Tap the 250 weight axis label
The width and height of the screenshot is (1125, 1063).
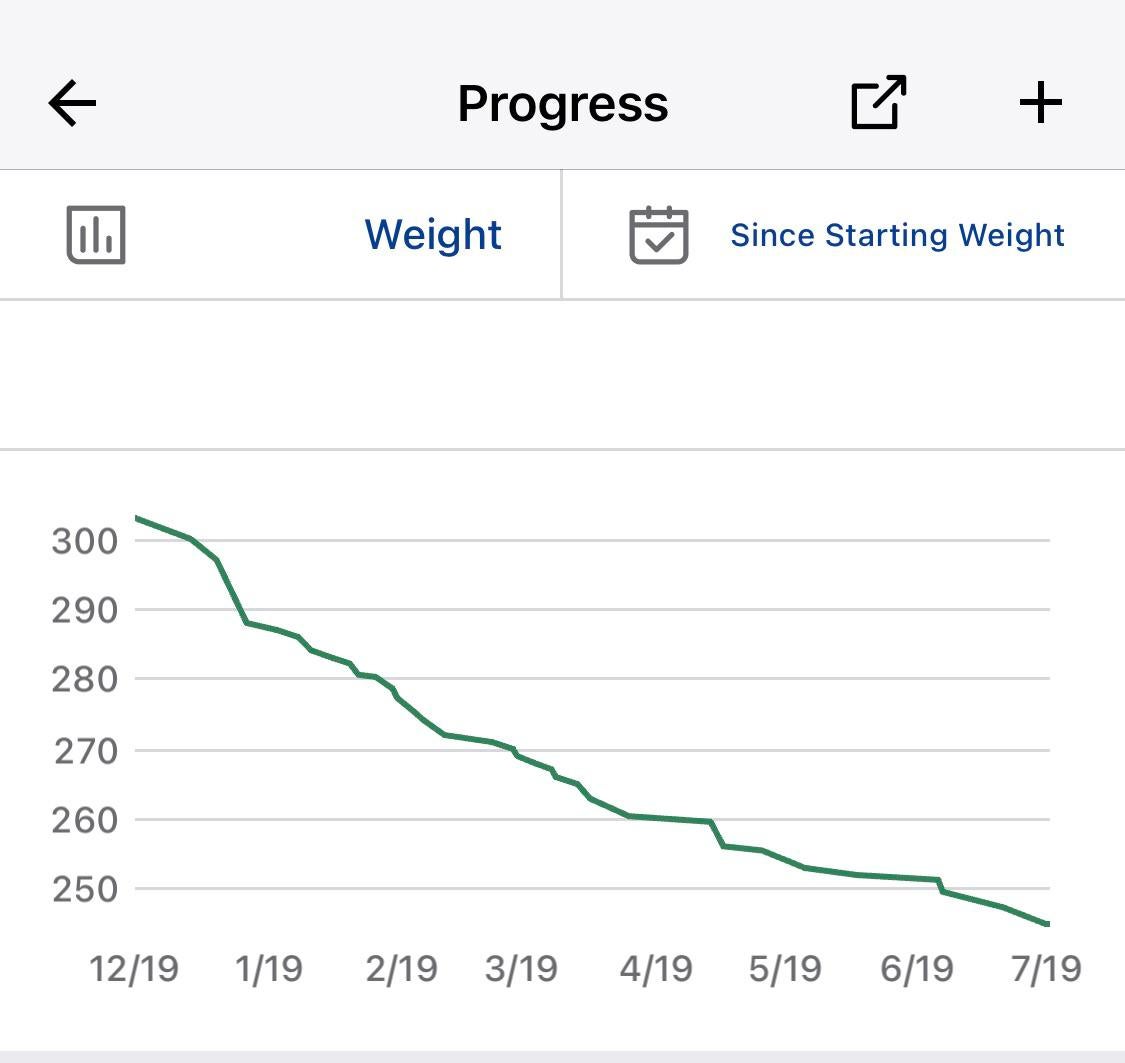85,889
